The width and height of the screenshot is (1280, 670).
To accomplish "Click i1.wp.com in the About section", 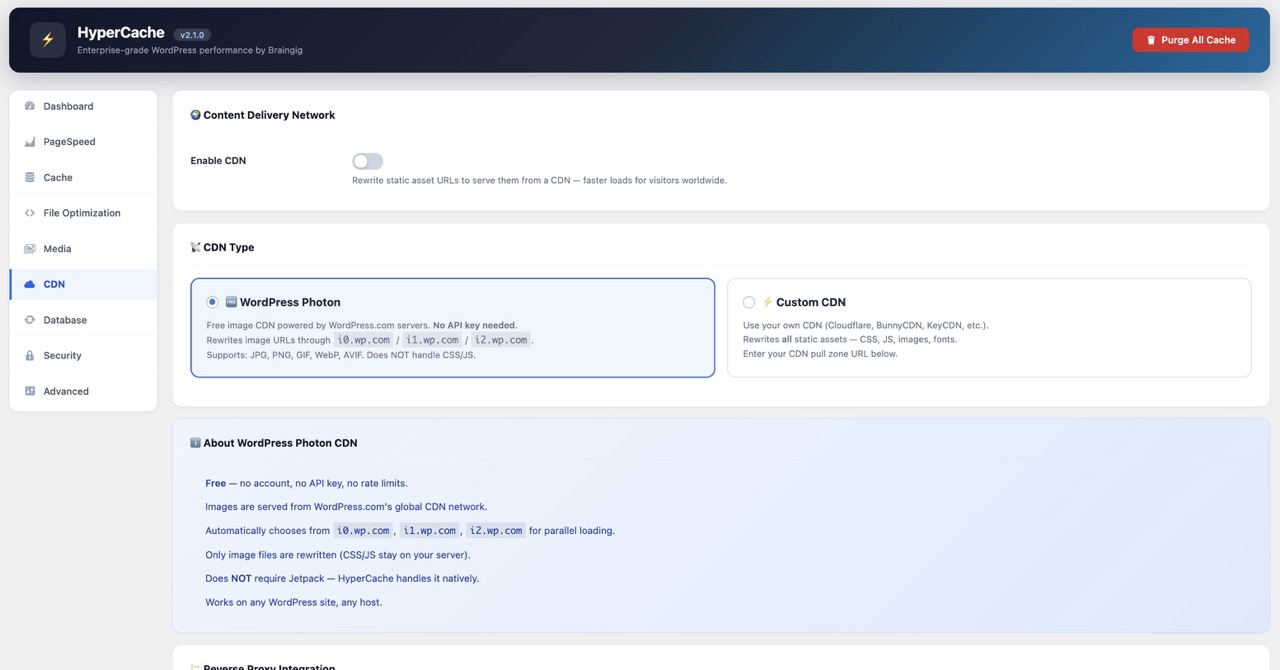I will point(429,531).
